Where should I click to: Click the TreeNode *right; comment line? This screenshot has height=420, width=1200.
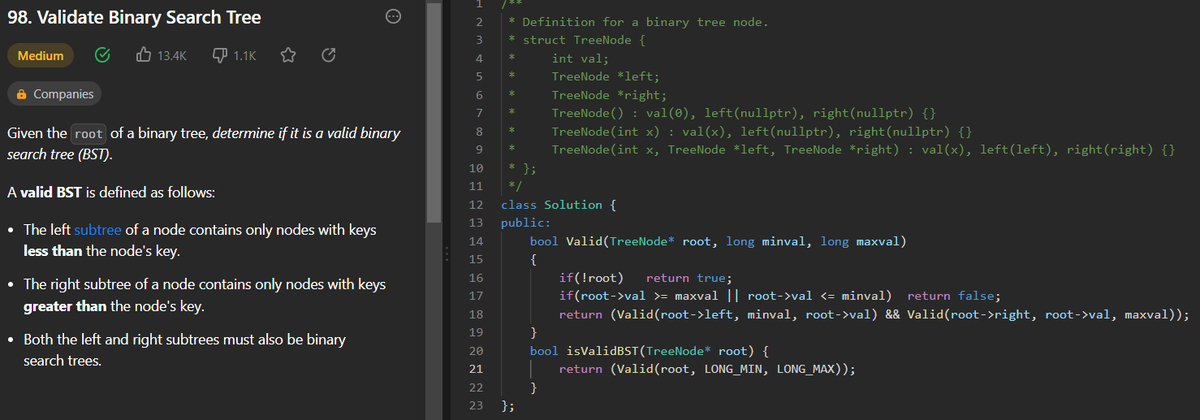[x=609, y=95]
